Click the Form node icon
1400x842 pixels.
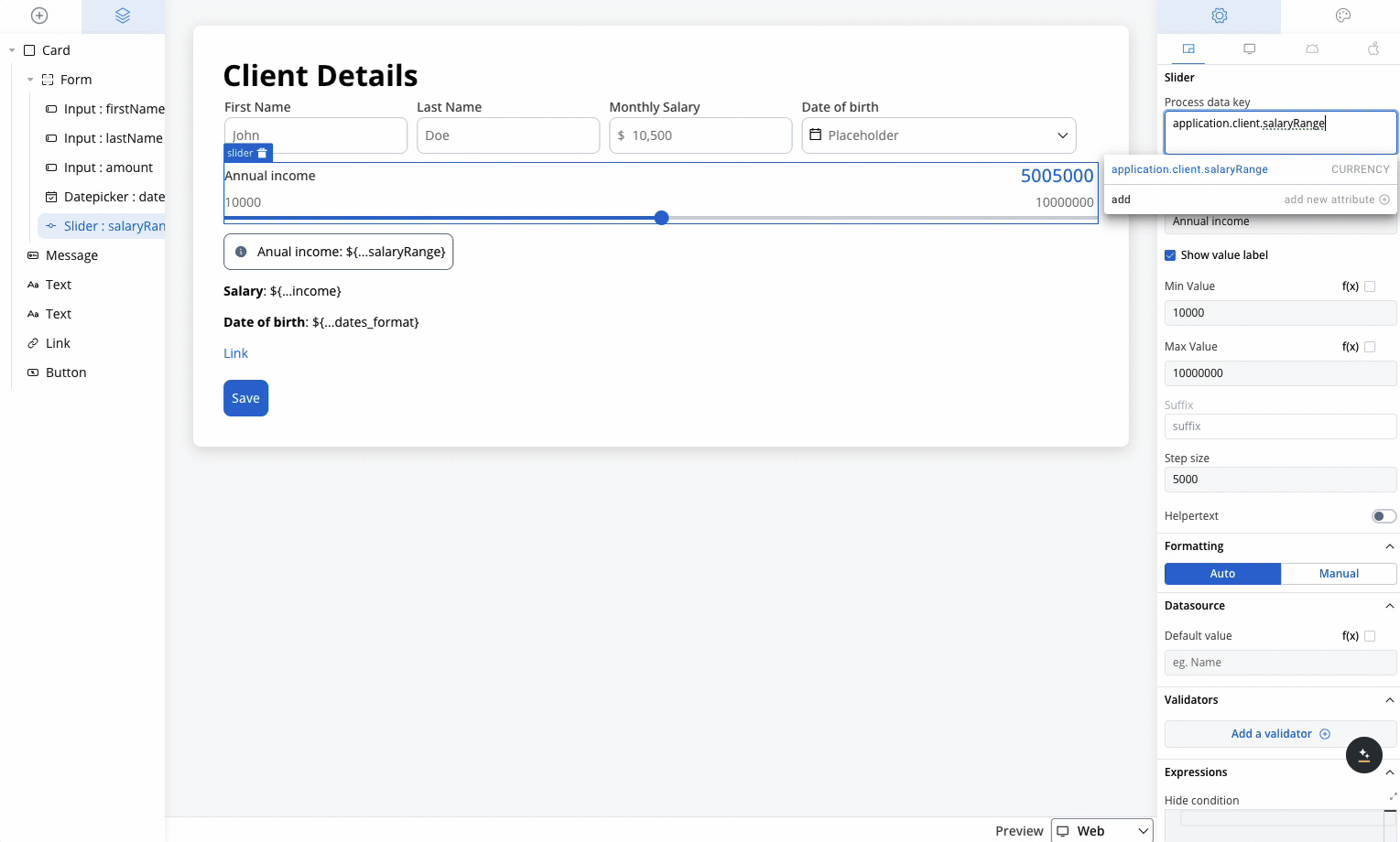[48, 80]
